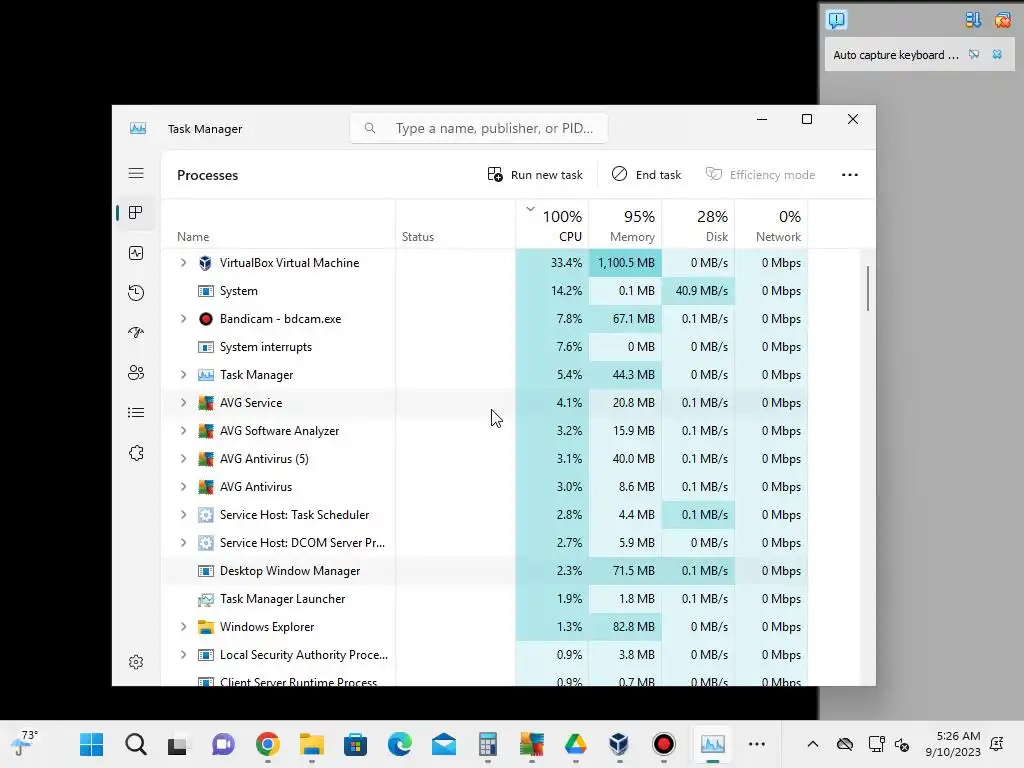This screenshot has height=768, width=1024.
Task: Sort processes by CPU column header
Action: pos(552,224)
